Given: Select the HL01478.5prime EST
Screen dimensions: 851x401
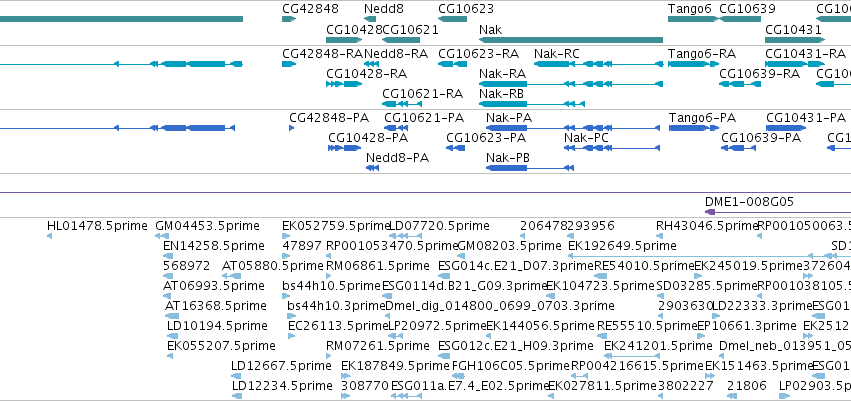Looking at the screenshot, I should 49,236.
